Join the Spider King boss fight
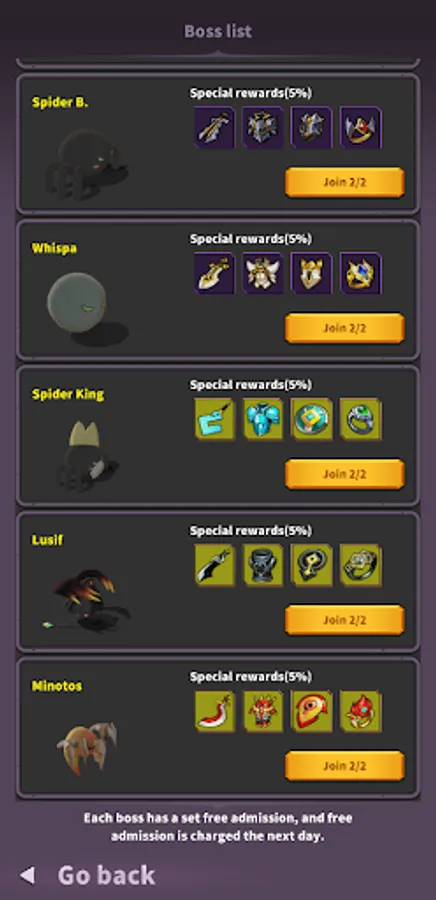 click(x=345, y=474)
